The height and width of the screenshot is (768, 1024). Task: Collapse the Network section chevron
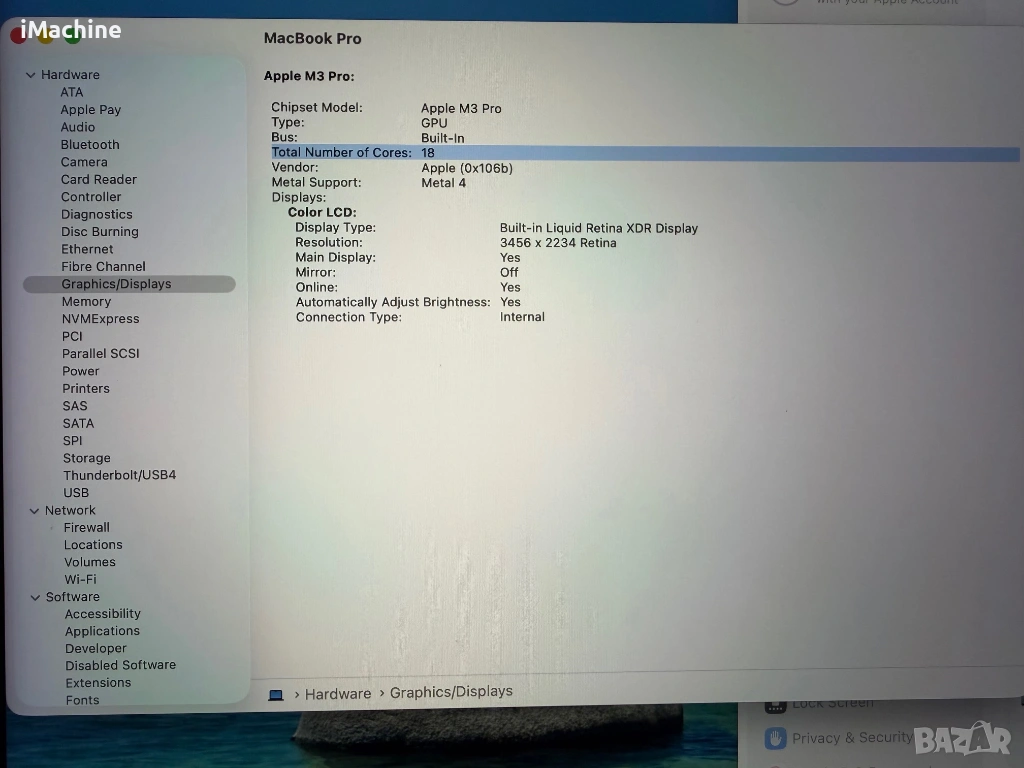pyautogui.click(x=35, y=510)
